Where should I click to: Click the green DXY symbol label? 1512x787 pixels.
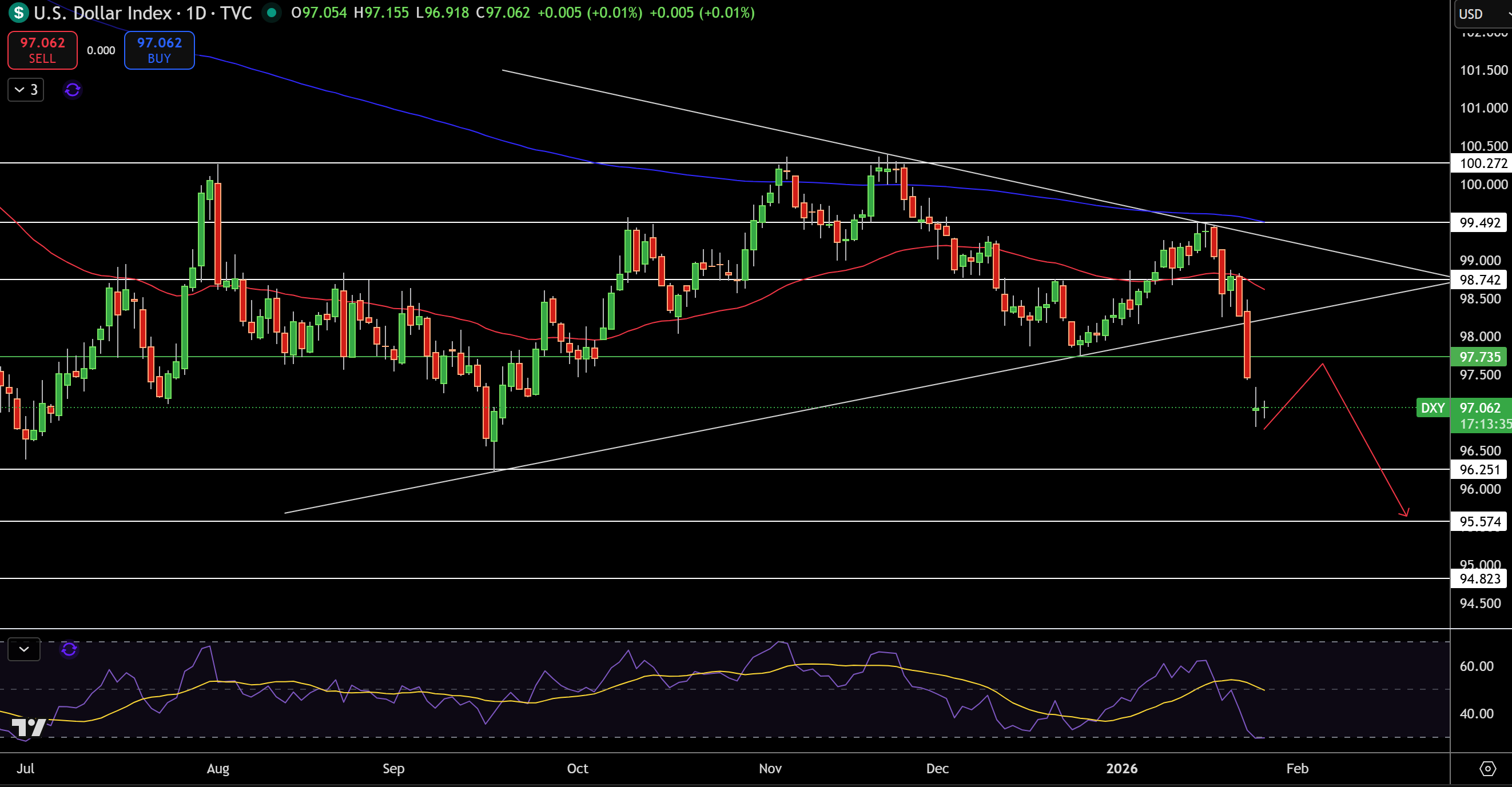(1433, 408)
